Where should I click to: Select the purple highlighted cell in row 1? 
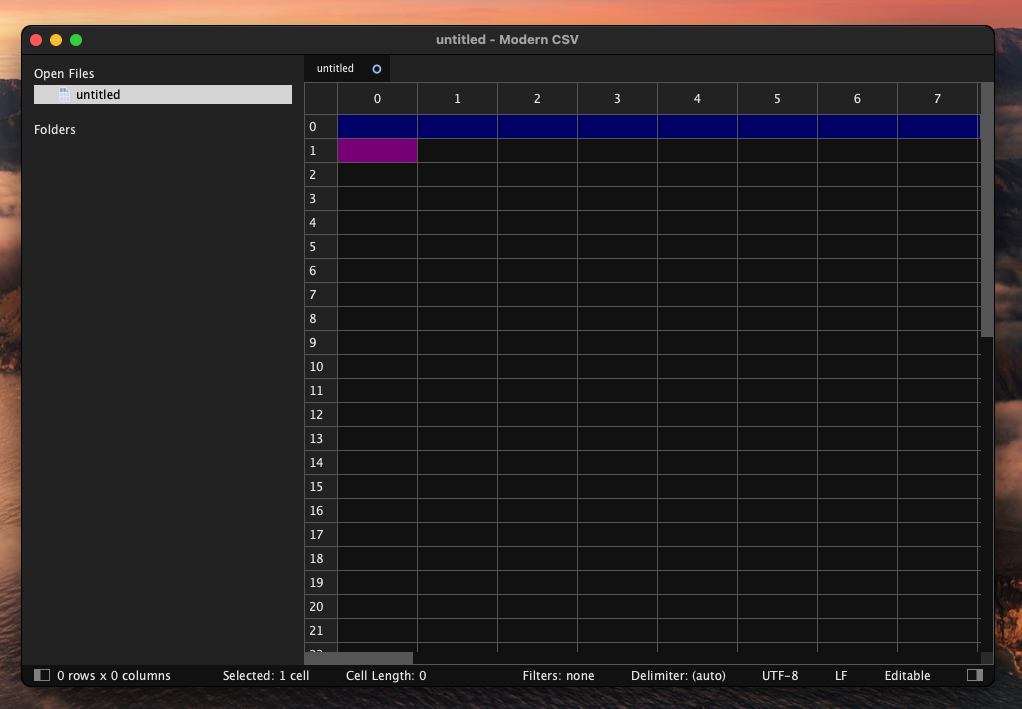377,151
